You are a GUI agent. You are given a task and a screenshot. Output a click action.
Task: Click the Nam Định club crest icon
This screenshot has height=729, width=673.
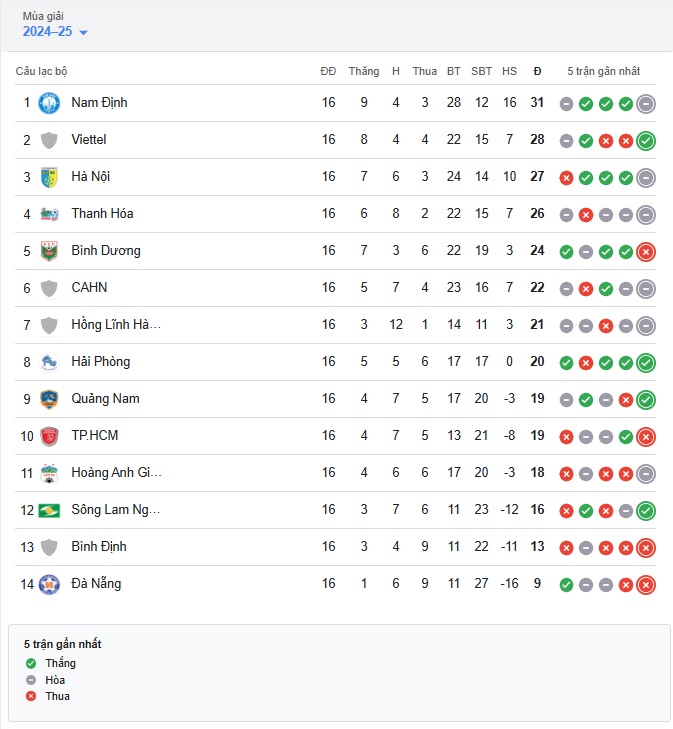49,103
